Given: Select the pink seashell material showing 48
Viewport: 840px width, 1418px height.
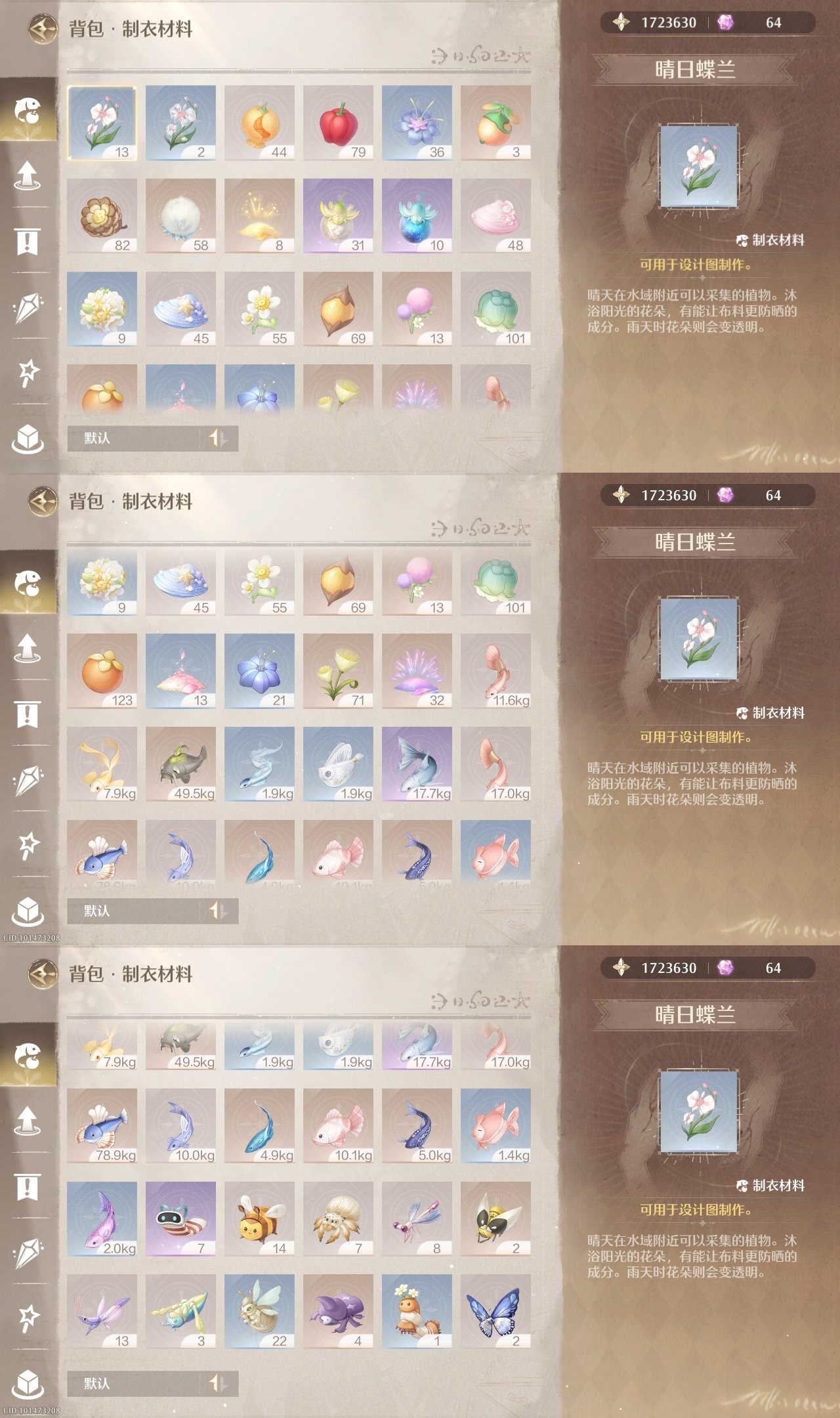Looking at the screenshot, I should (x=495, y=216).
